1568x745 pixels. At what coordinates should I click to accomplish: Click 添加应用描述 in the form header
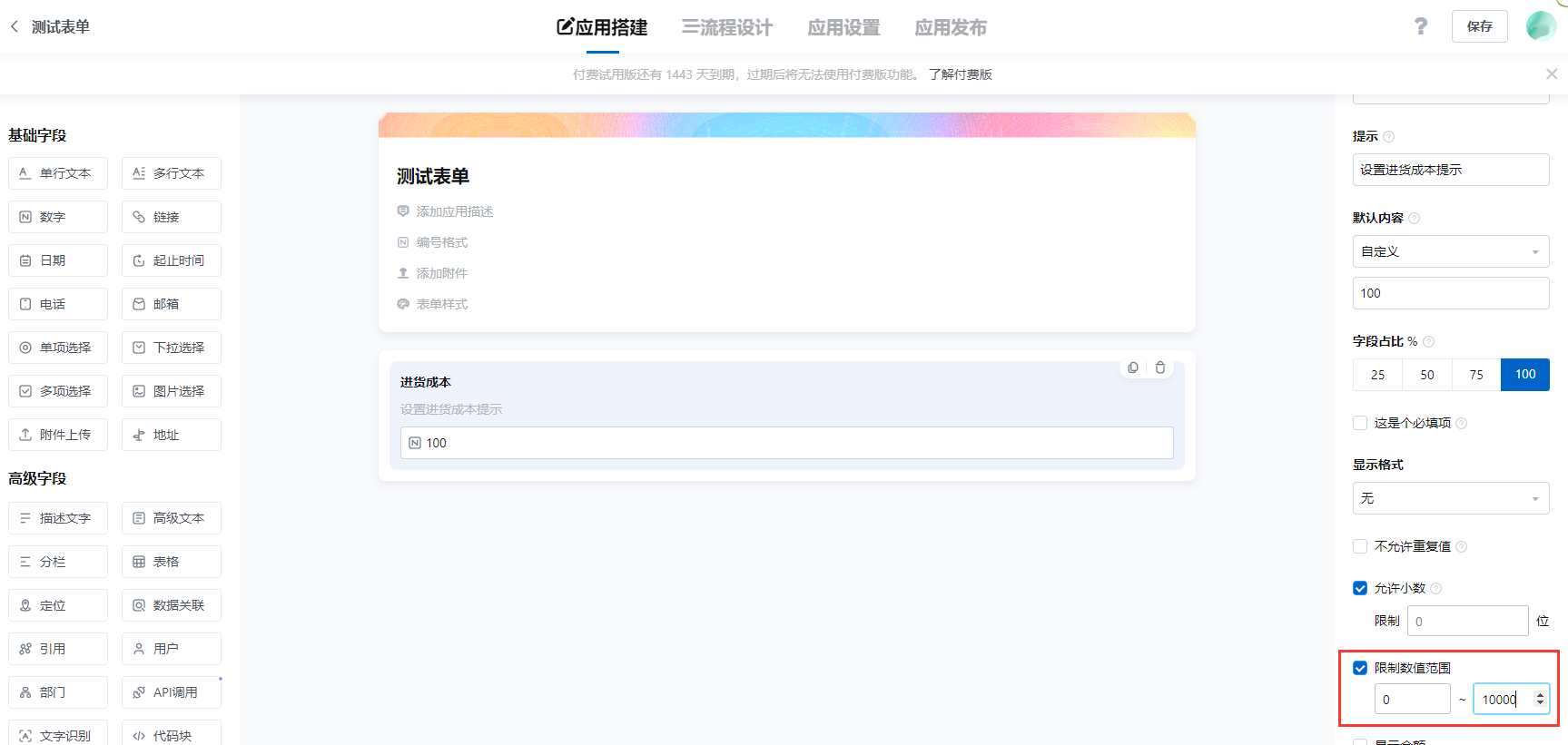click(445, 211)
